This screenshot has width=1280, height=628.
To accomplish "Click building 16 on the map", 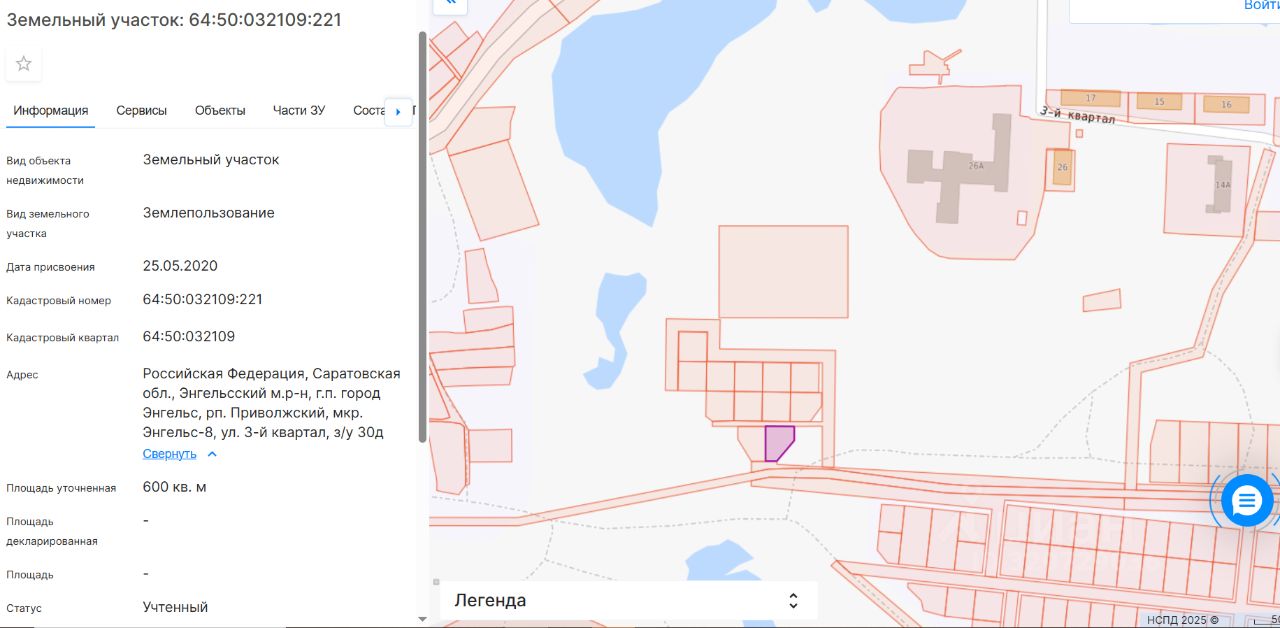I will click(1225, 104).
